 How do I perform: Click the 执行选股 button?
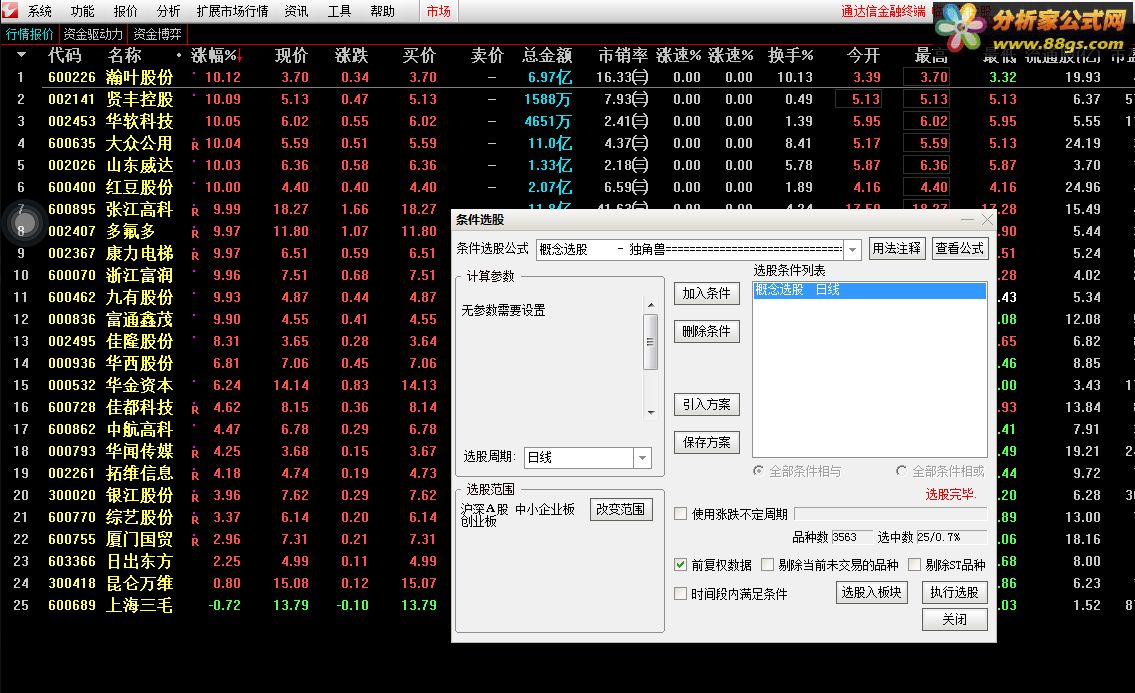(954, 592)
